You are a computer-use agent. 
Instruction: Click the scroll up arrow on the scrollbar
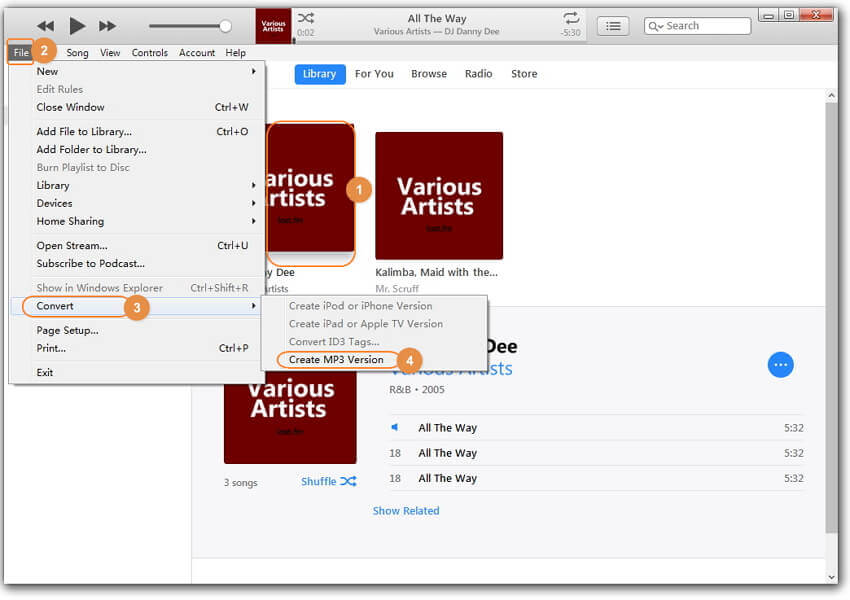831,95
